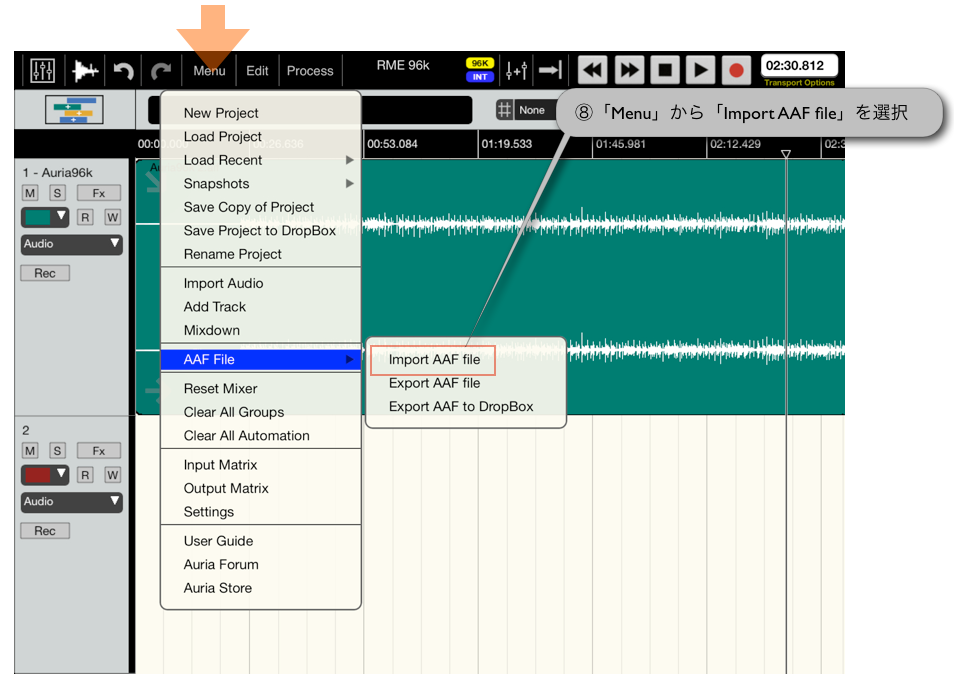Image resolution: width=954 pixels, height=686 pixels.
Task: Click the Rec button on track 2
Action: (x=44, y=530)
